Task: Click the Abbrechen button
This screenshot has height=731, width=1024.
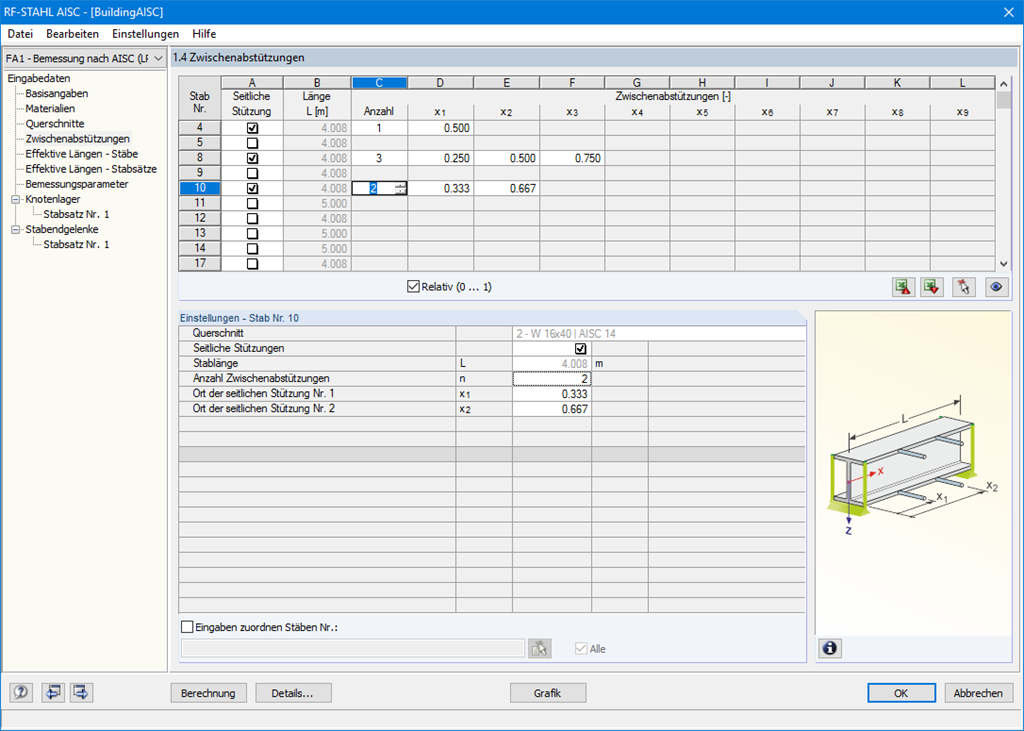Action: [978, 693]
